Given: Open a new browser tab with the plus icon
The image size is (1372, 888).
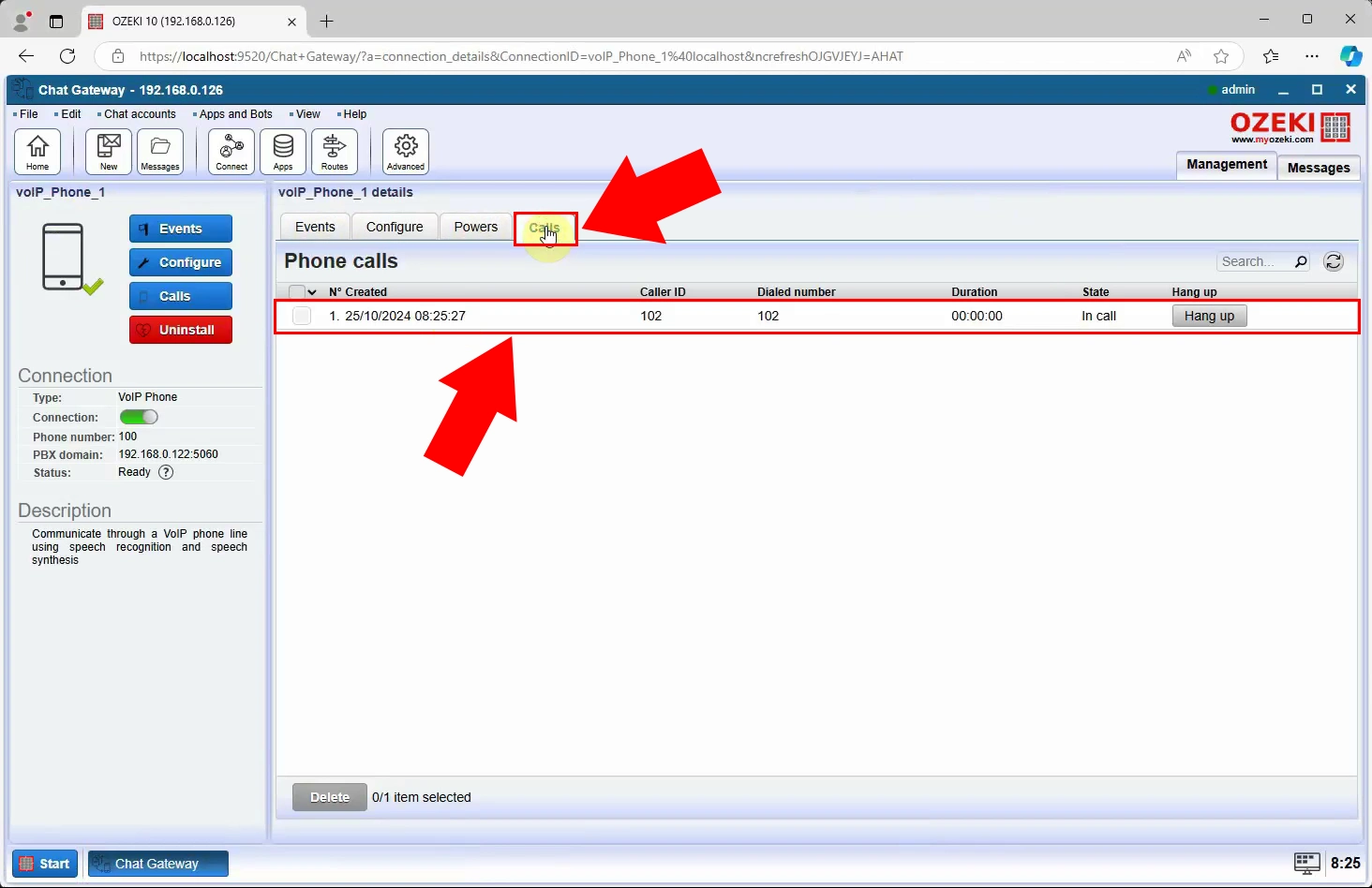Looking at the screenshot, I should point(326,21).
